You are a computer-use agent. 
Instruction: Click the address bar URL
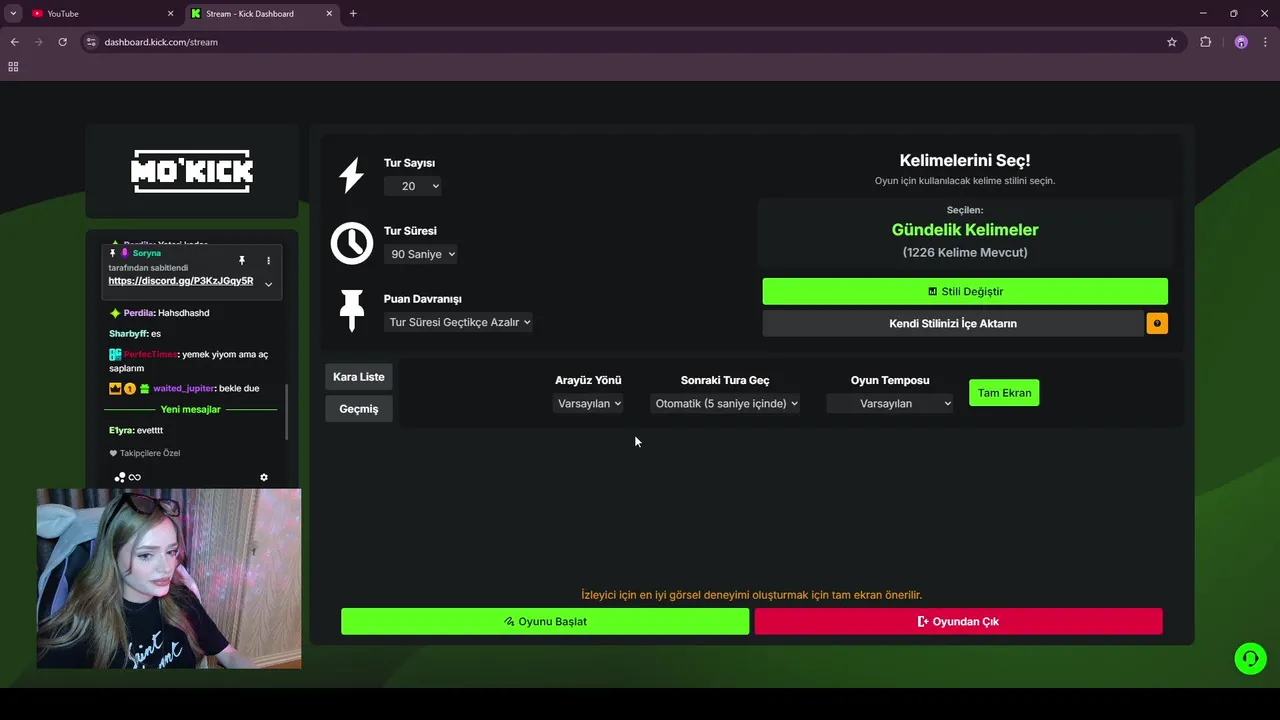[161, 42]
